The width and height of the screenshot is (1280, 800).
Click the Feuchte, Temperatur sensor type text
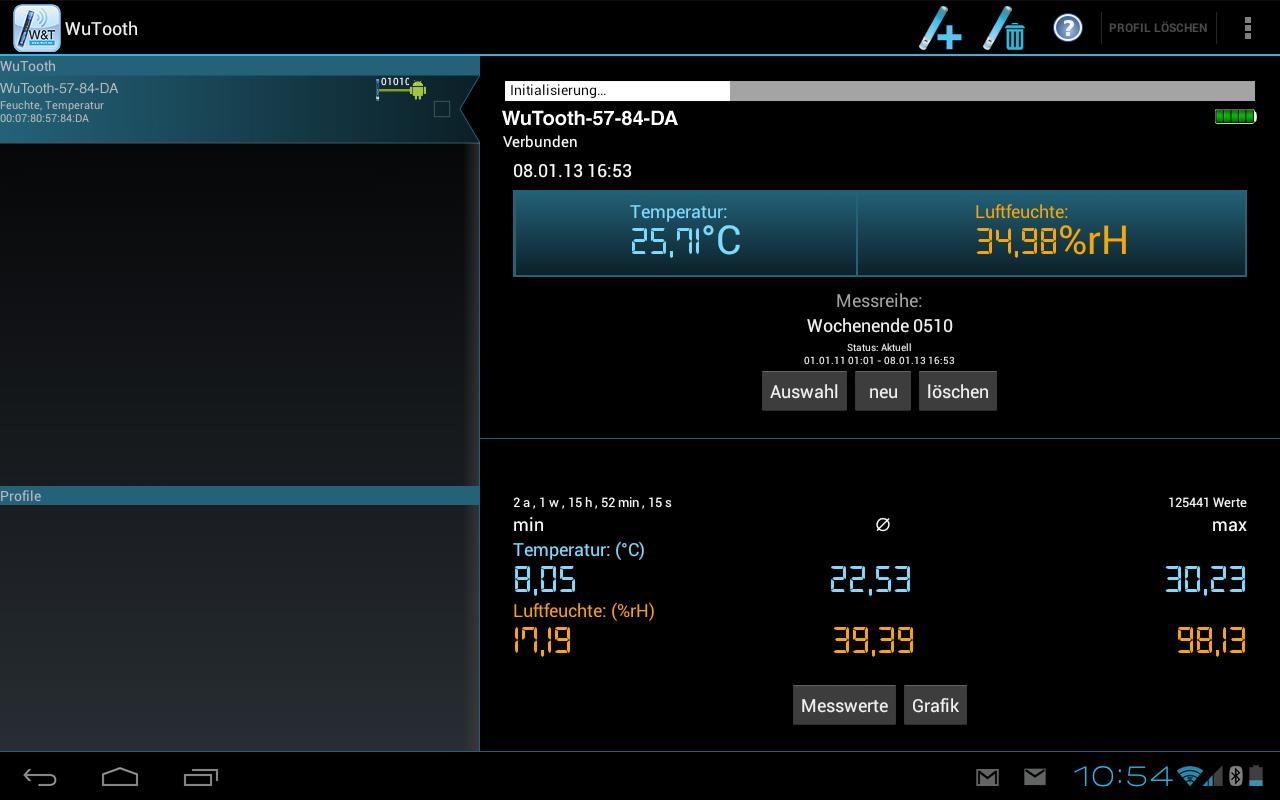click(x=52, y=105)
